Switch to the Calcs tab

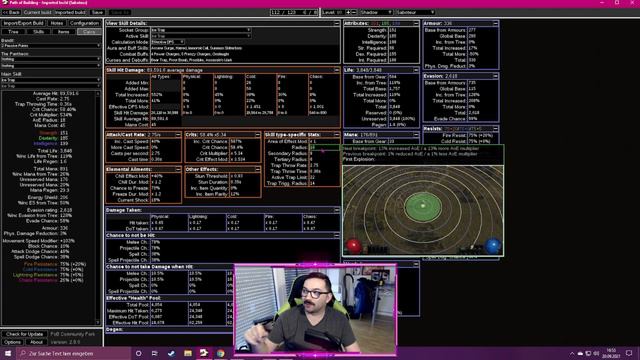pyautogui.click(x=89, y=31)
